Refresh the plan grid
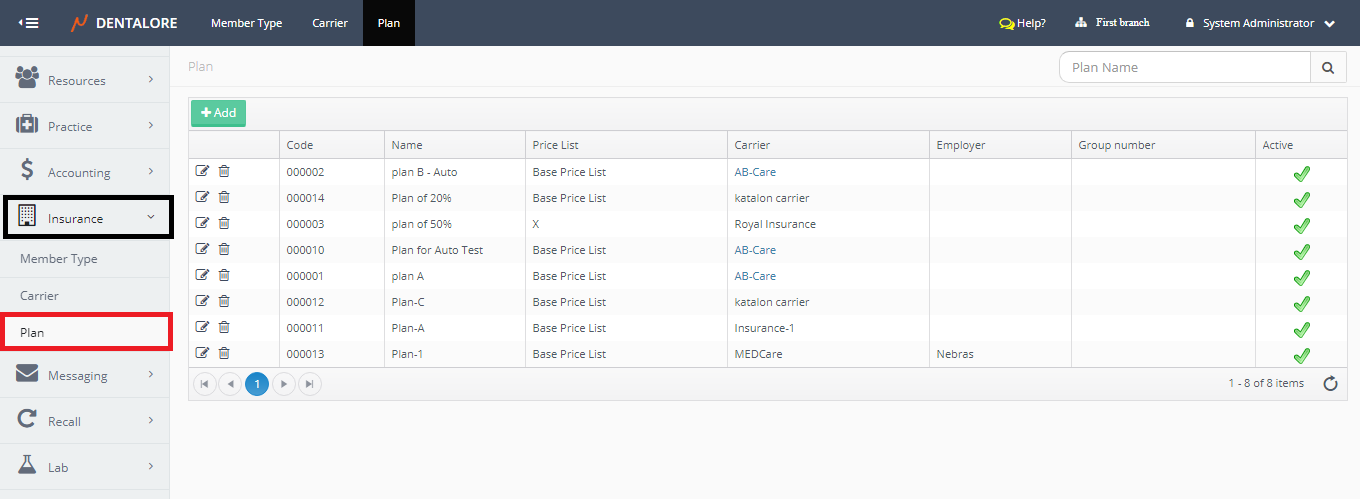This screenshot has width=1360, height=499. pyautogui.click(x=1330, y=384)
